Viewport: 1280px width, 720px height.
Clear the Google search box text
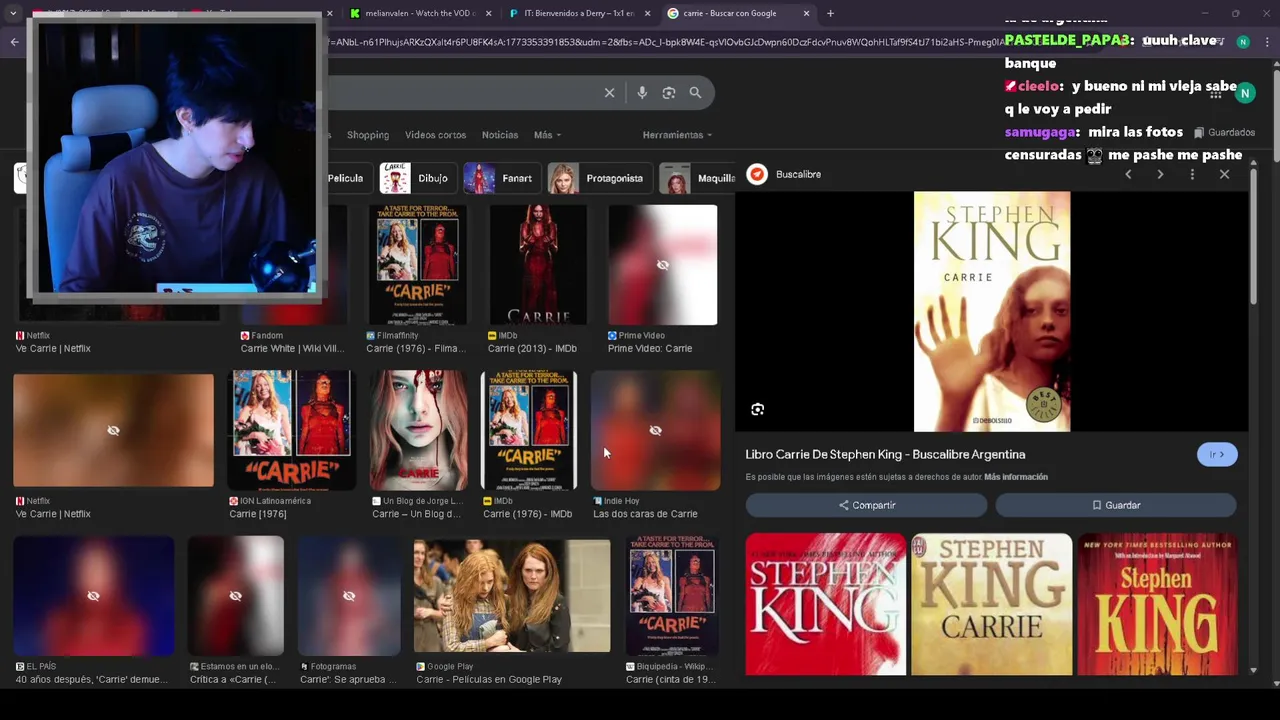609,93
